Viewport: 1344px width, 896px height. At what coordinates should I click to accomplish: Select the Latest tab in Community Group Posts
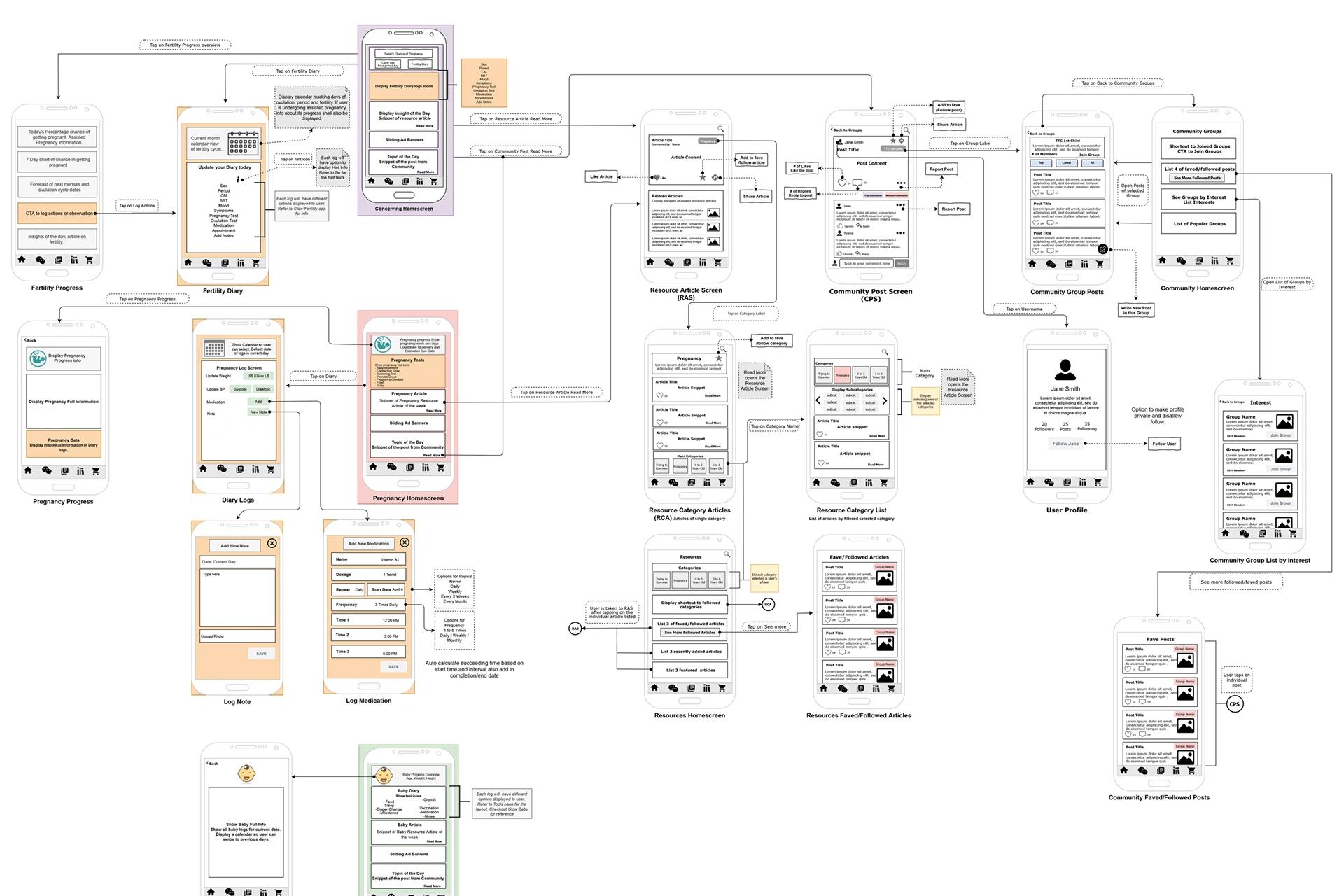coord(1066,162)
